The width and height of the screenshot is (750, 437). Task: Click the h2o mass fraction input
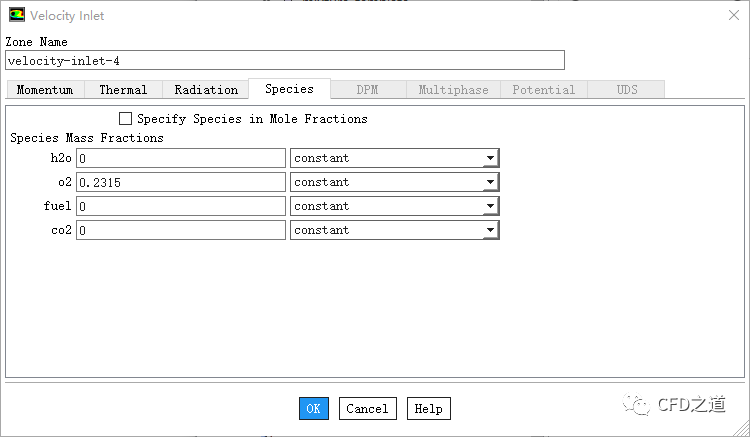[181, 158]
